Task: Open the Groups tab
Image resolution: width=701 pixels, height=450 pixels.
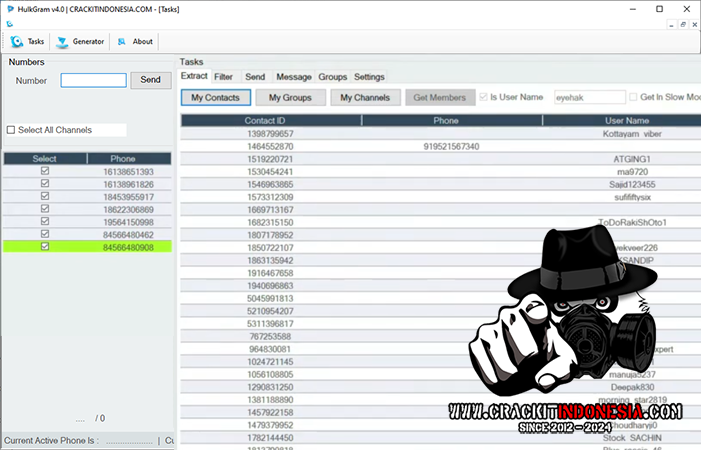Action: (x=332, y=77)
